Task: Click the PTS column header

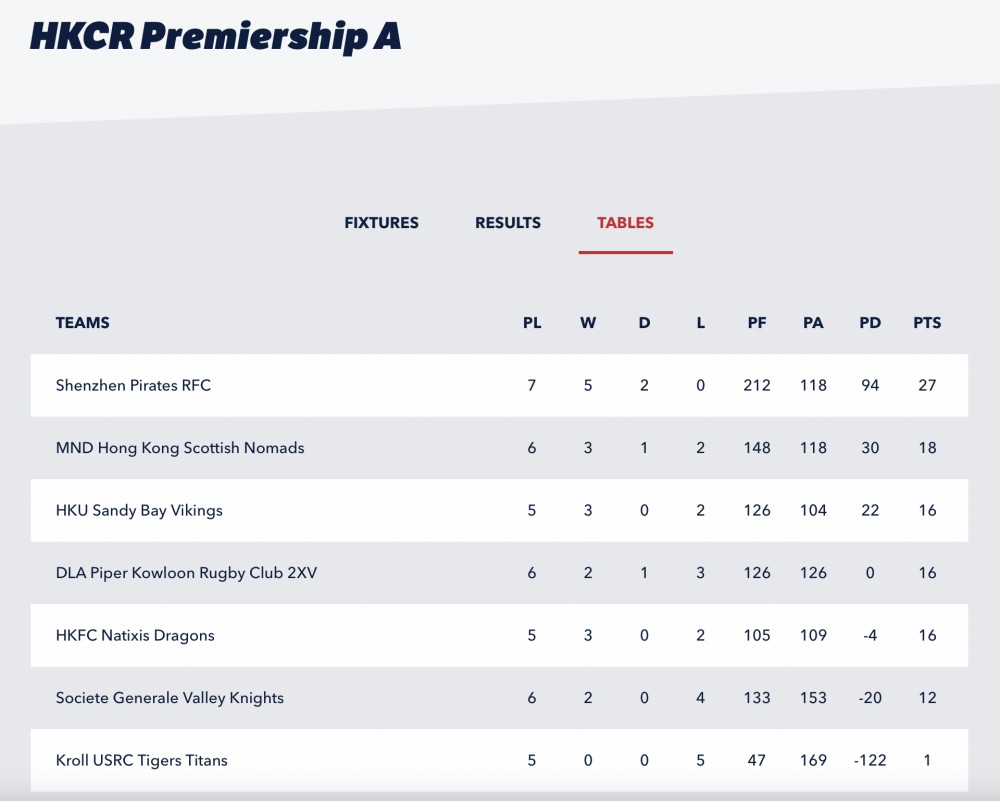Action: [x=927, y=323]
